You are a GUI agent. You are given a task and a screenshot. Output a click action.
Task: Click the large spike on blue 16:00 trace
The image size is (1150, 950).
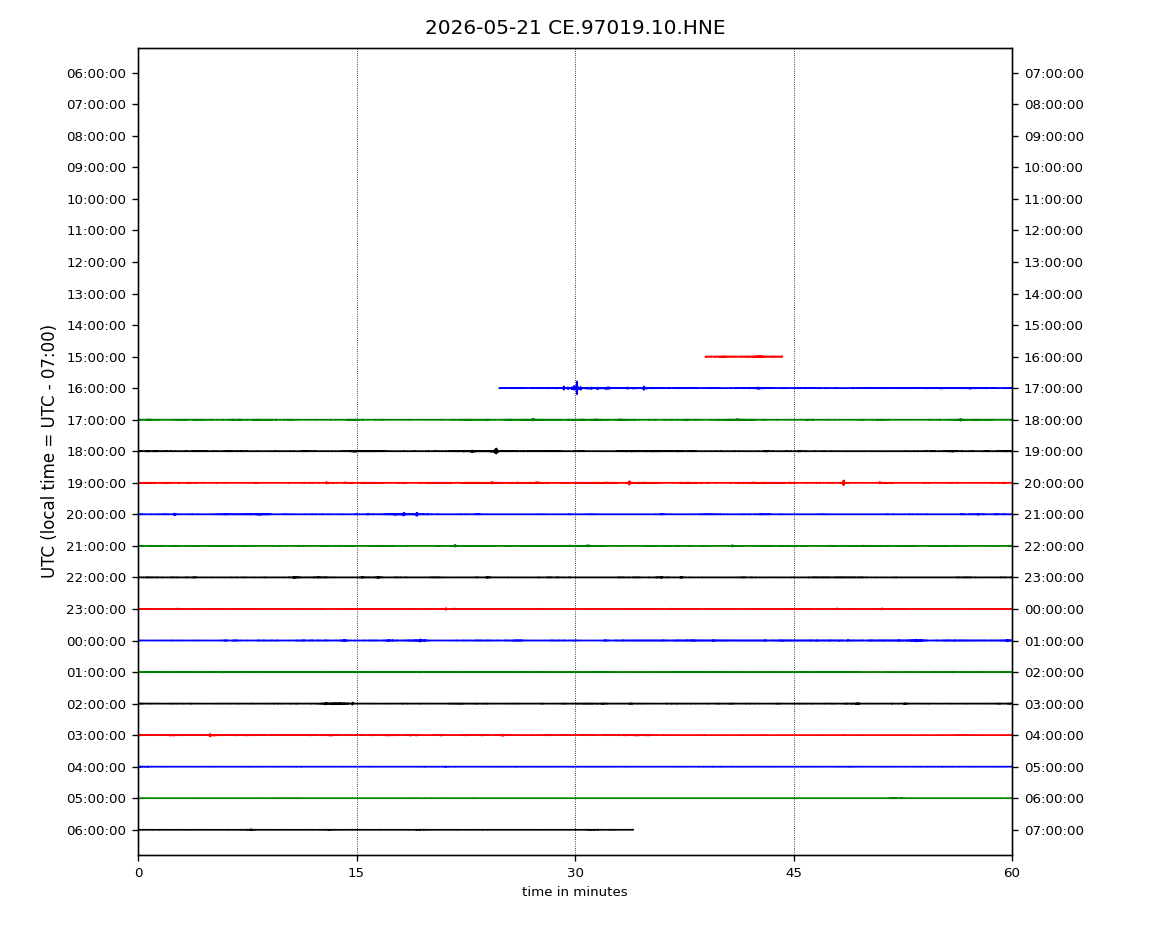pos(576,387)
